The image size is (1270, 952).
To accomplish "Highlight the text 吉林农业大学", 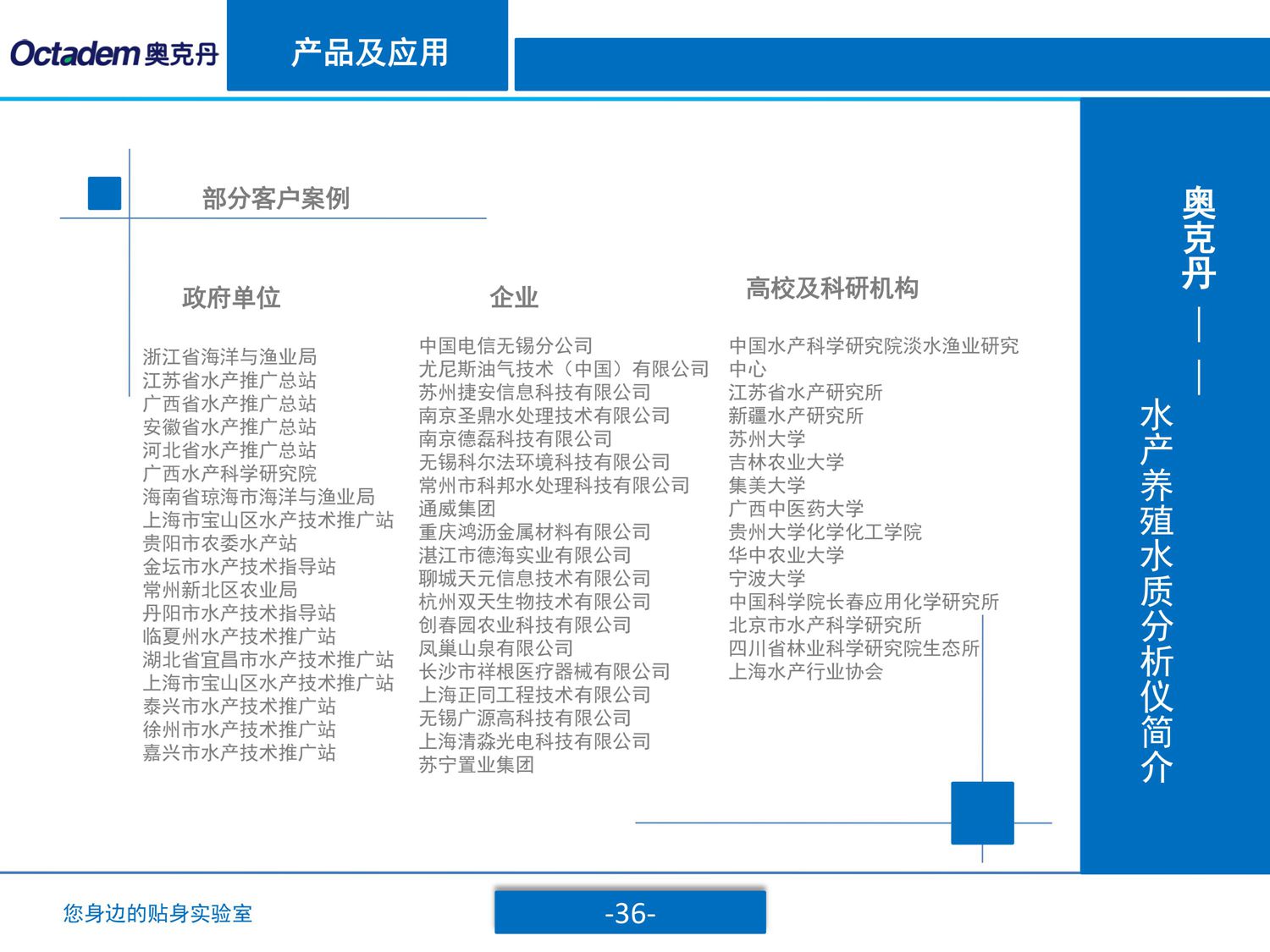I will [x=787, y=462].
